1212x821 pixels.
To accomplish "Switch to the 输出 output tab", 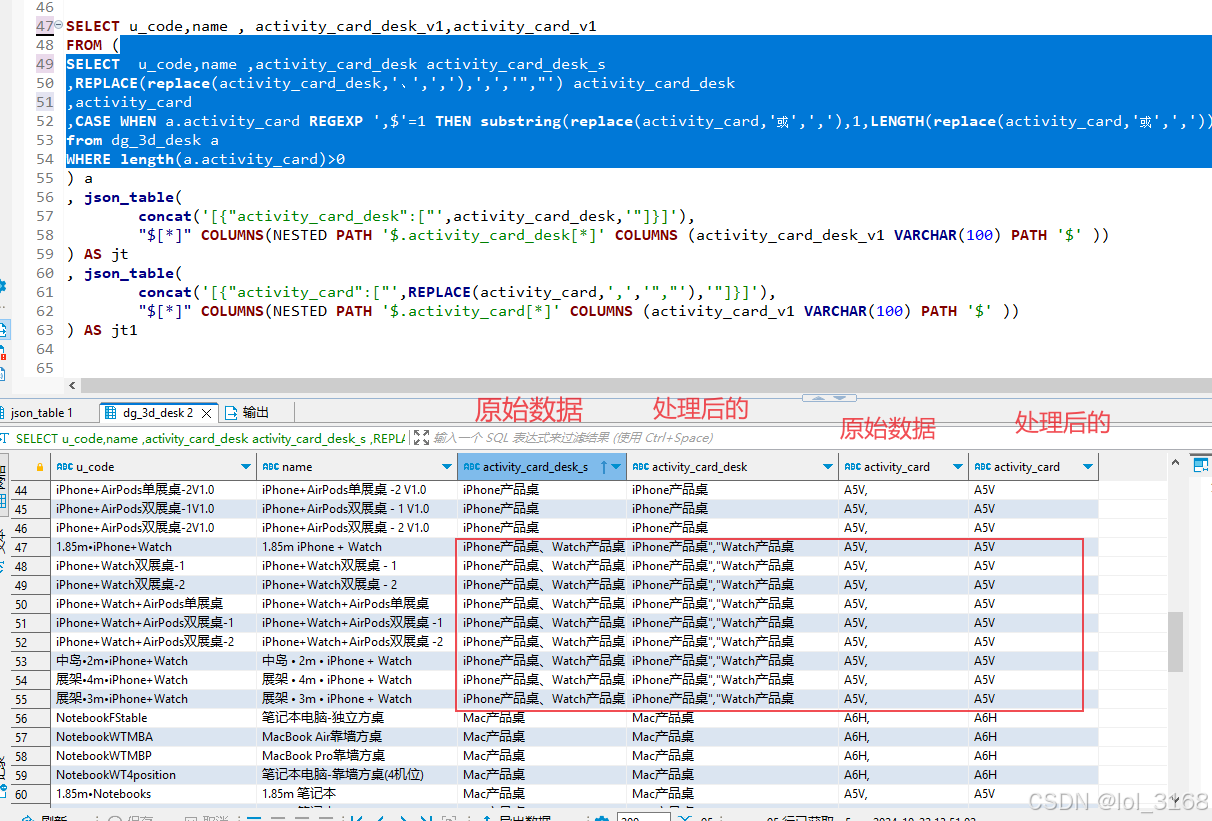I will (x=257, y=411).
